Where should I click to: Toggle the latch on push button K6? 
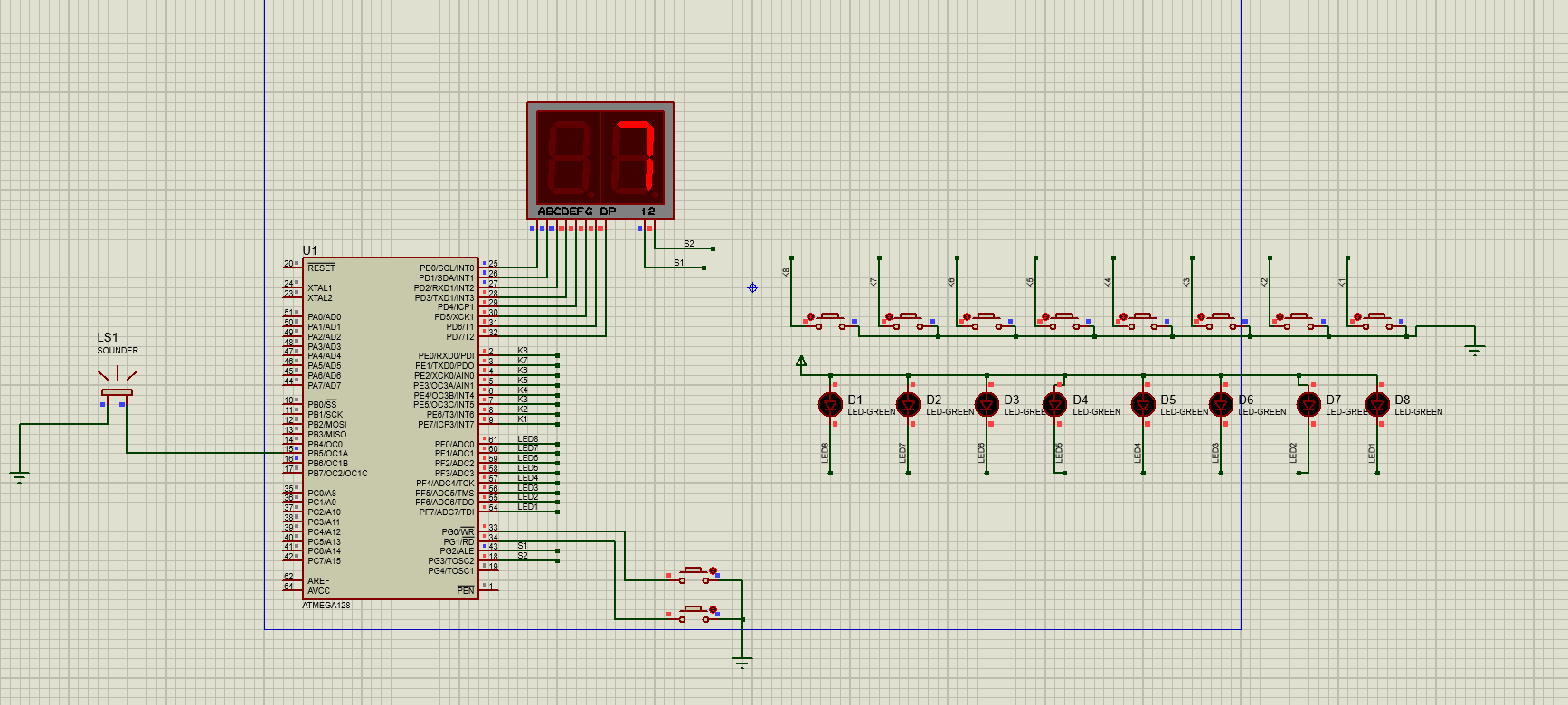coord(967,316)
